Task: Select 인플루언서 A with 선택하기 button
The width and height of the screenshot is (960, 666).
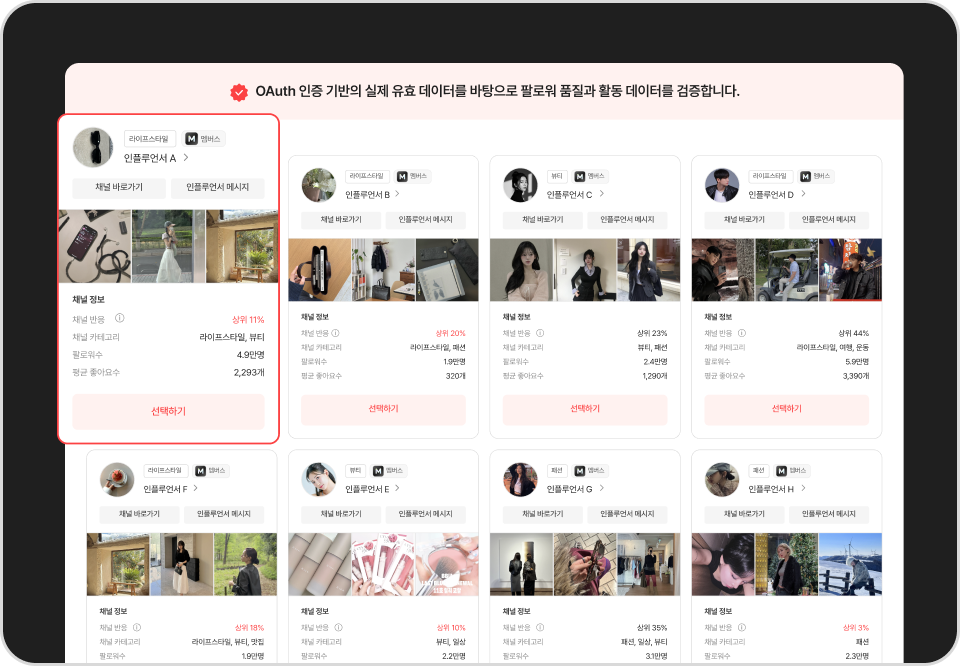Action: coord(168,411)
